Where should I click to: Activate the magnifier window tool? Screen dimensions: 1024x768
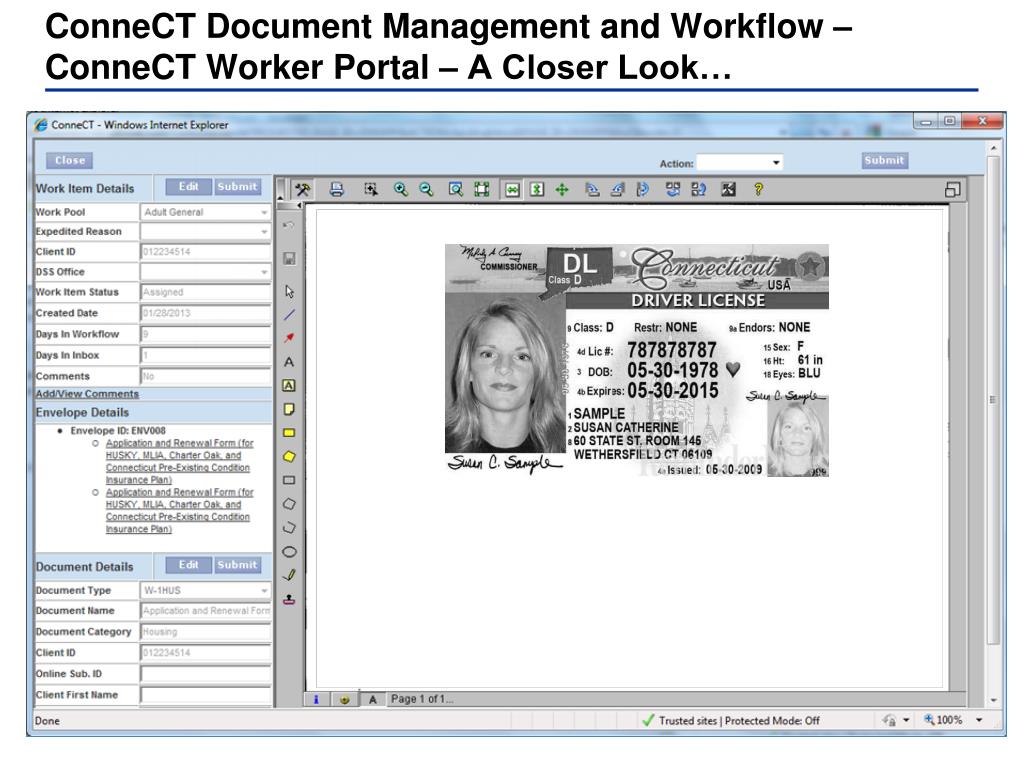(x=456, y=189)
